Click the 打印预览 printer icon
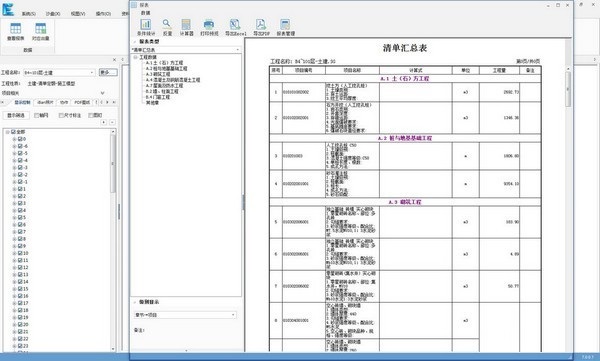600x361 pixels. pos(209,25)
